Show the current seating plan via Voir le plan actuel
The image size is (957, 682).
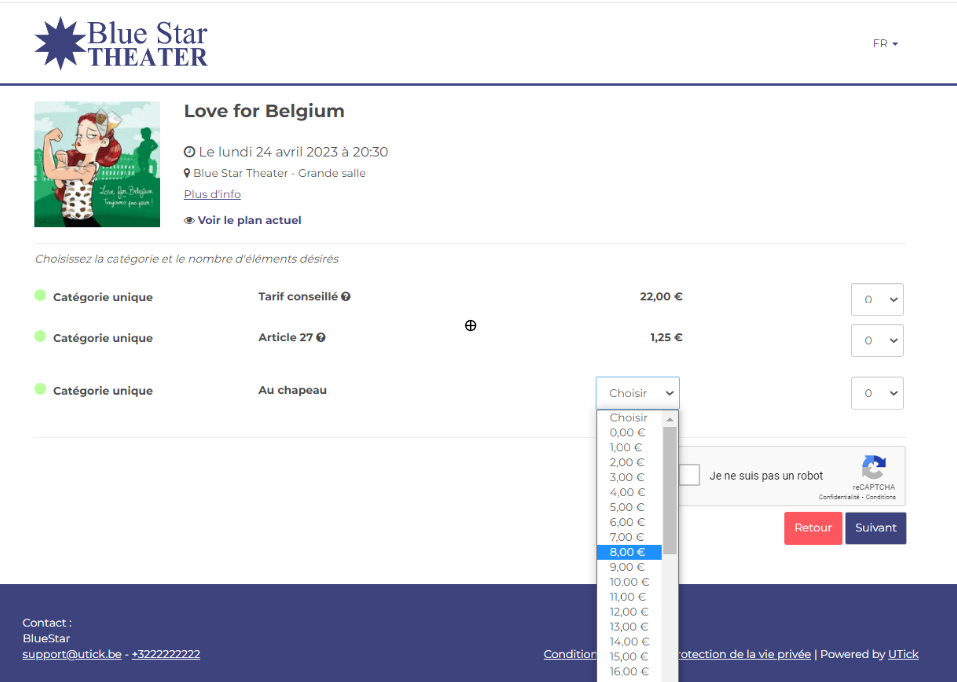click(242, 220)
